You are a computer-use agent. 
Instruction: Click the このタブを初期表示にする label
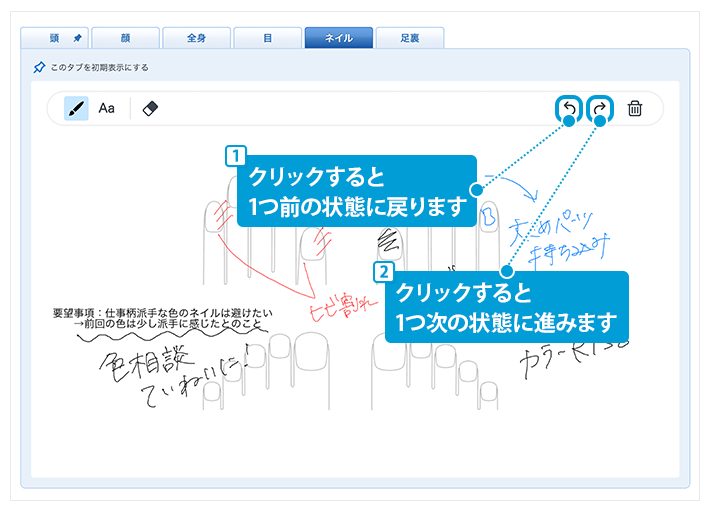98,68
